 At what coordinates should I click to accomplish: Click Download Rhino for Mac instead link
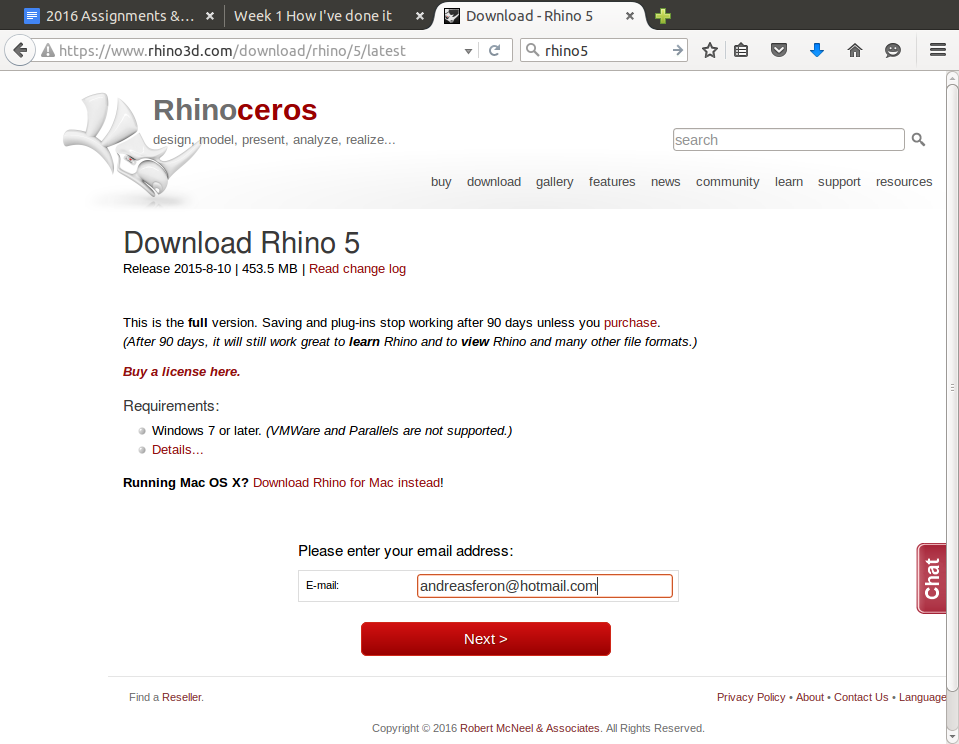pos(346,483)
